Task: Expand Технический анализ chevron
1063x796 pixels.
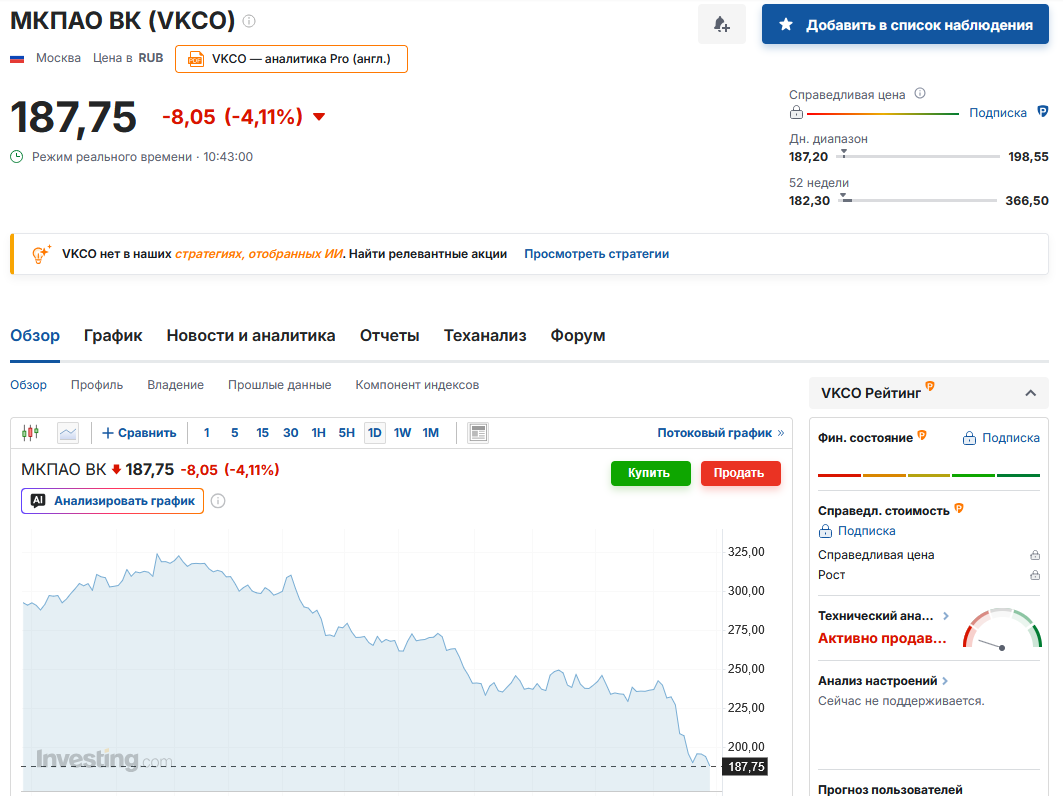Action: pyautogui.click(x=946, y=616)
